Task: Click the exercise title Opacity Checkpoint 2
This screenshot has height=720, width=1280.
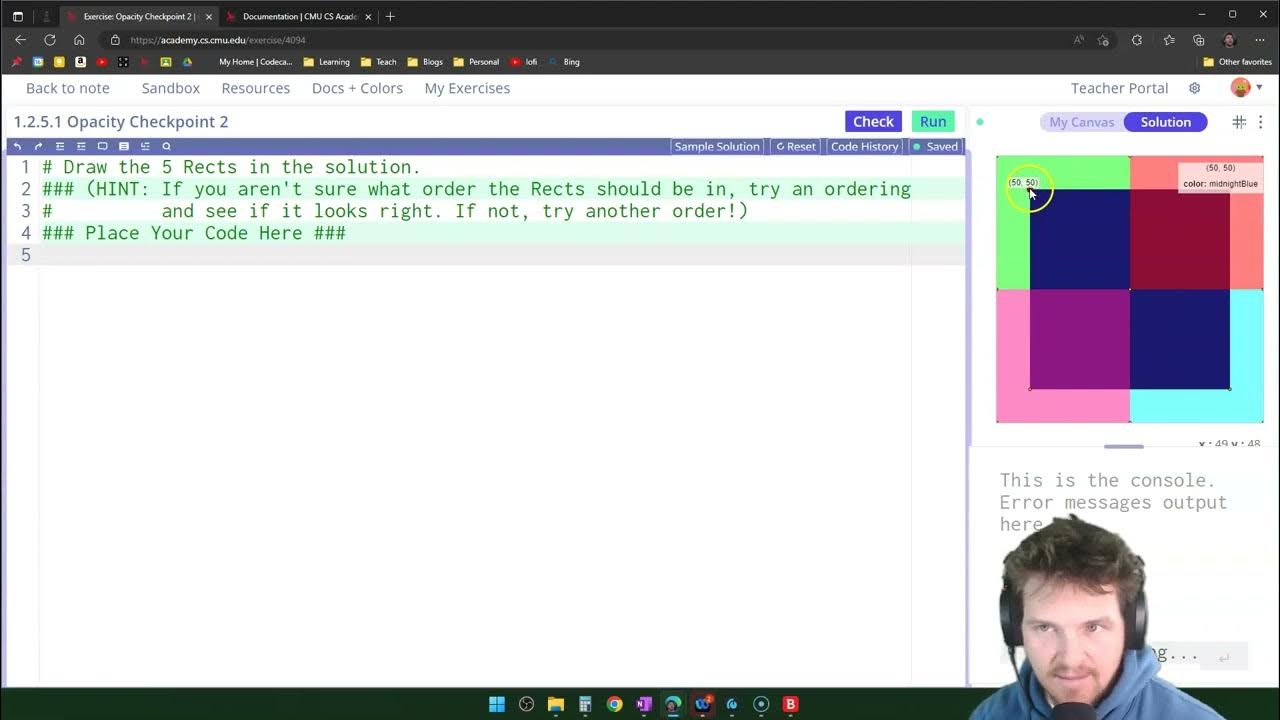Action: [x=121, y=122]
